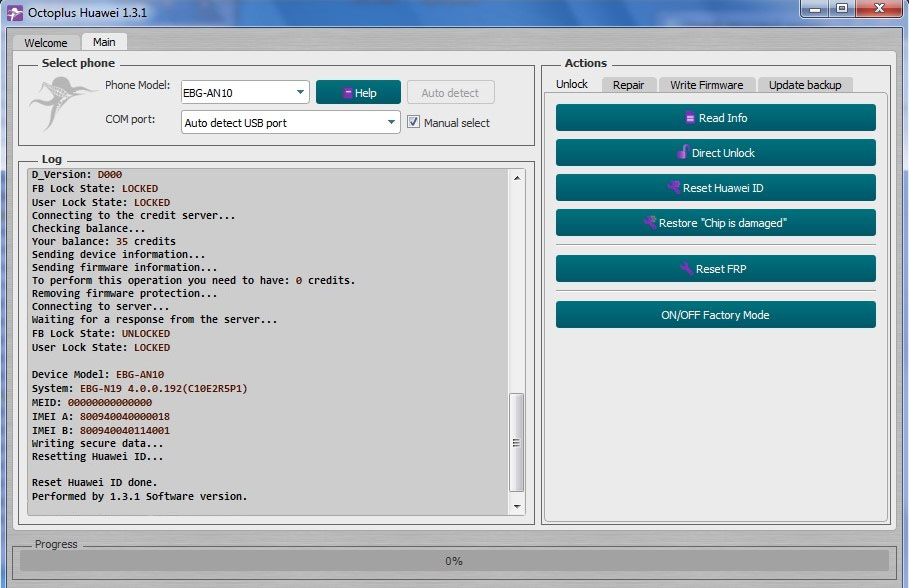Viewport: 909px width, 588px height.
Task: Click "Waiting for a response from the server..."
Action: coord(155,320)
